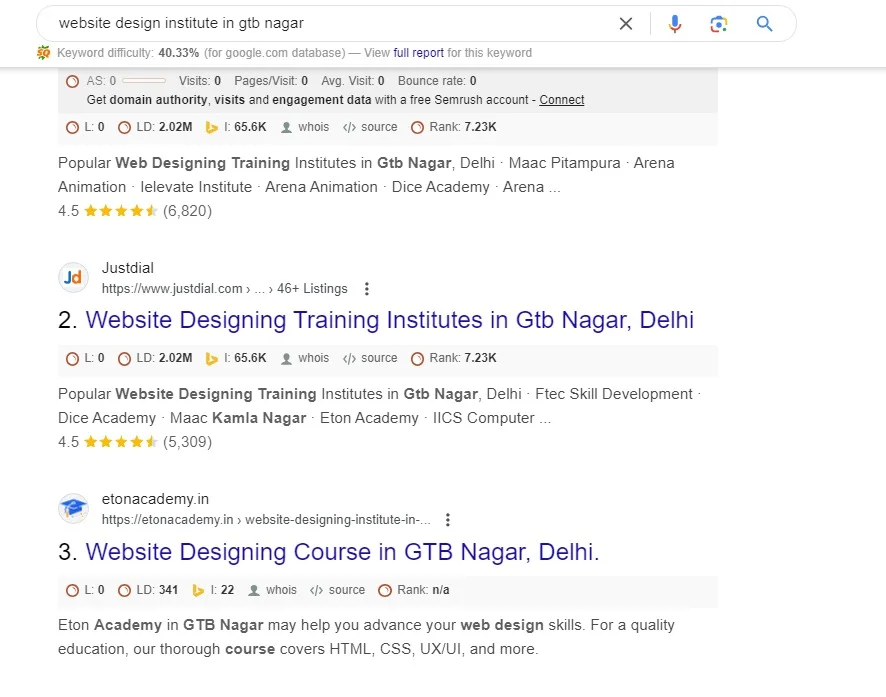Click the SEOquake icon beside Keyword difficulty

[x=44, y=53]
